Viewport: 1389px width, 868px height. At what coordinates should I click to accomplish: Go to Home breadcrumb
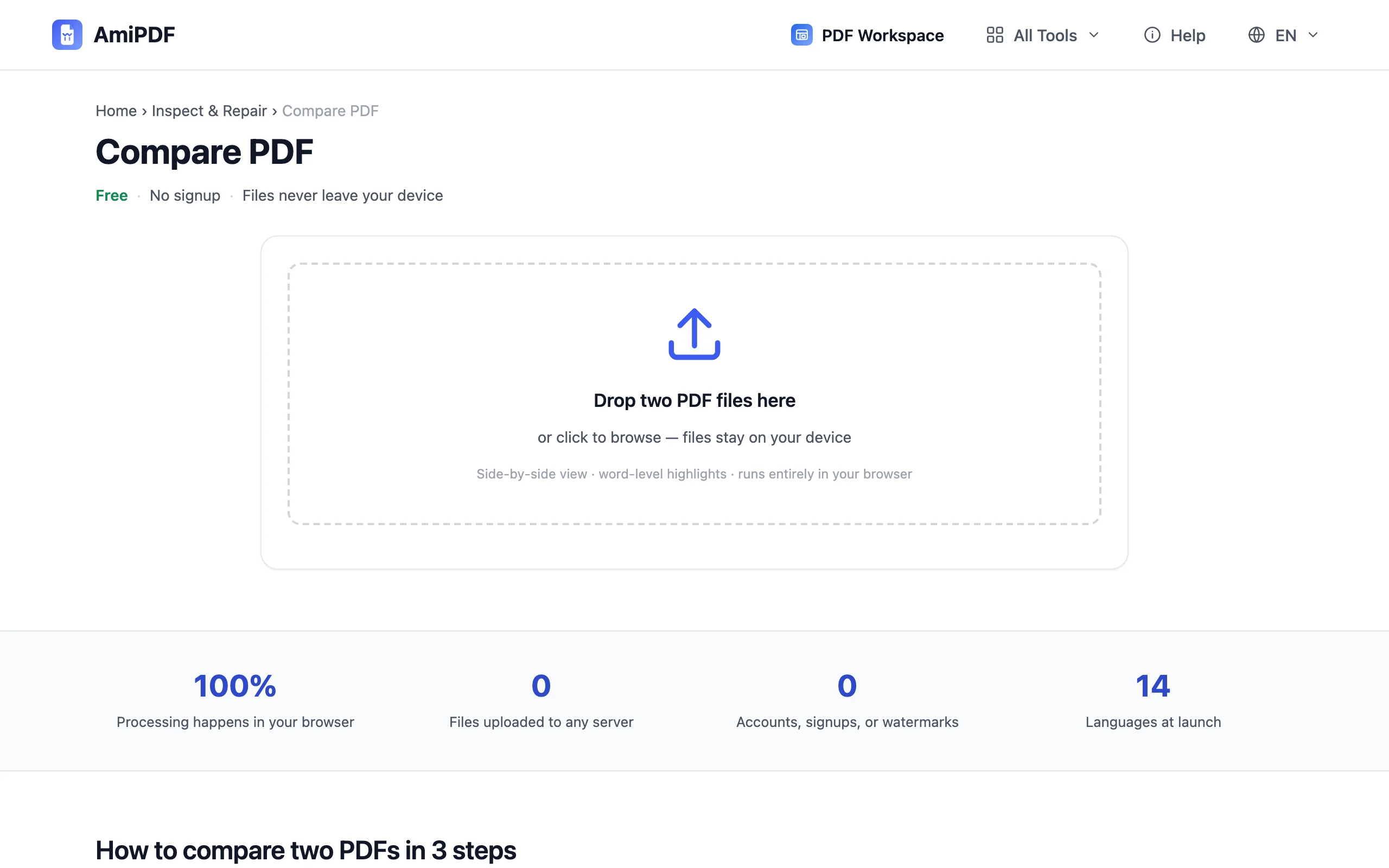click(116, 111)
